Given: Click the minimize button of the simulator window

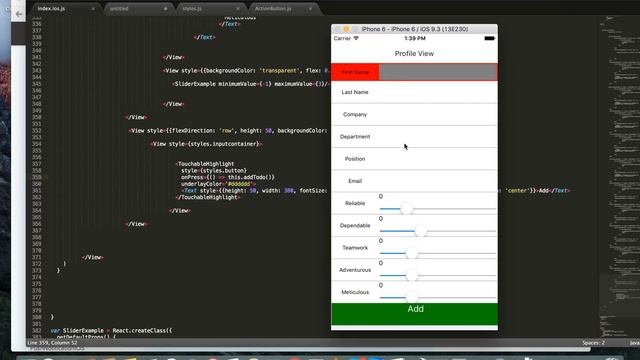Looking at the screenshot, I should pos(346,29).
